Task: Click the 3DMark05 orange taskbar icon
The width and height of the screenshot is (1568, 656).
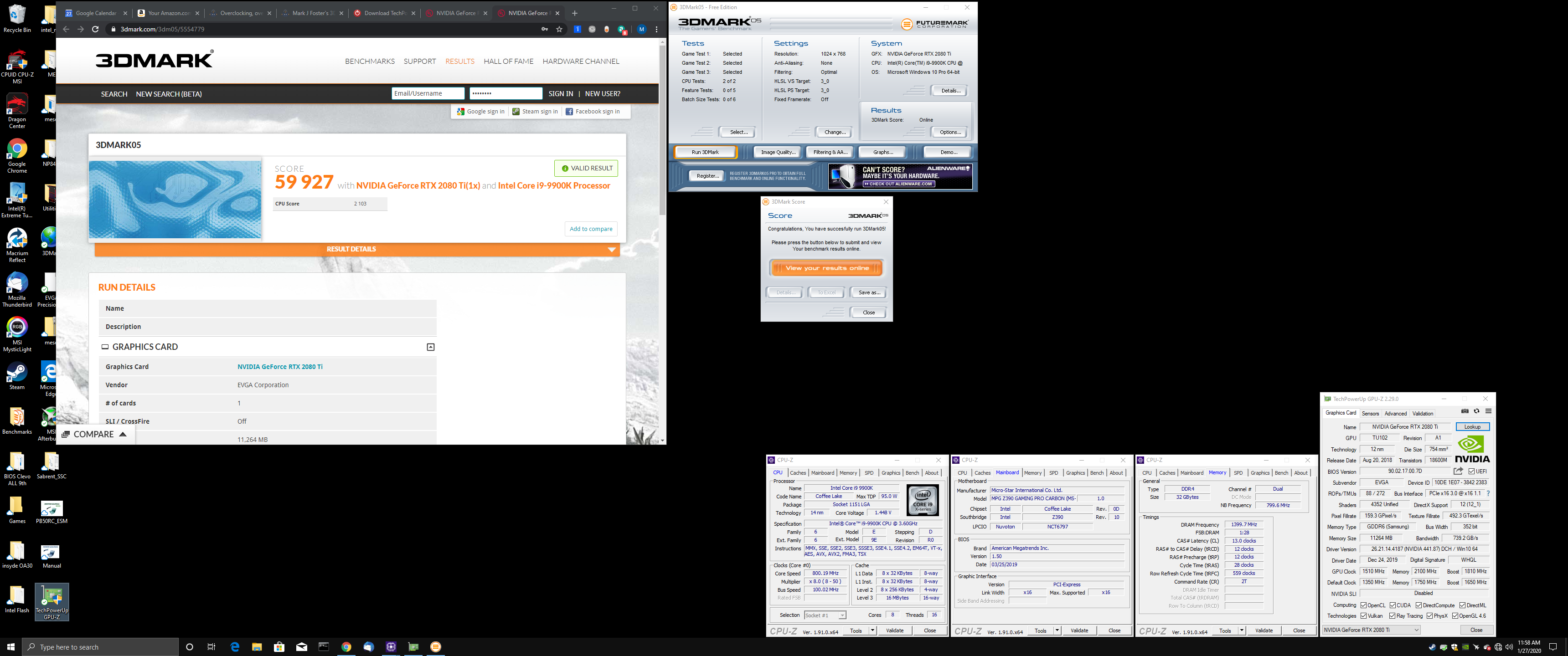Action: pos(436,647)
